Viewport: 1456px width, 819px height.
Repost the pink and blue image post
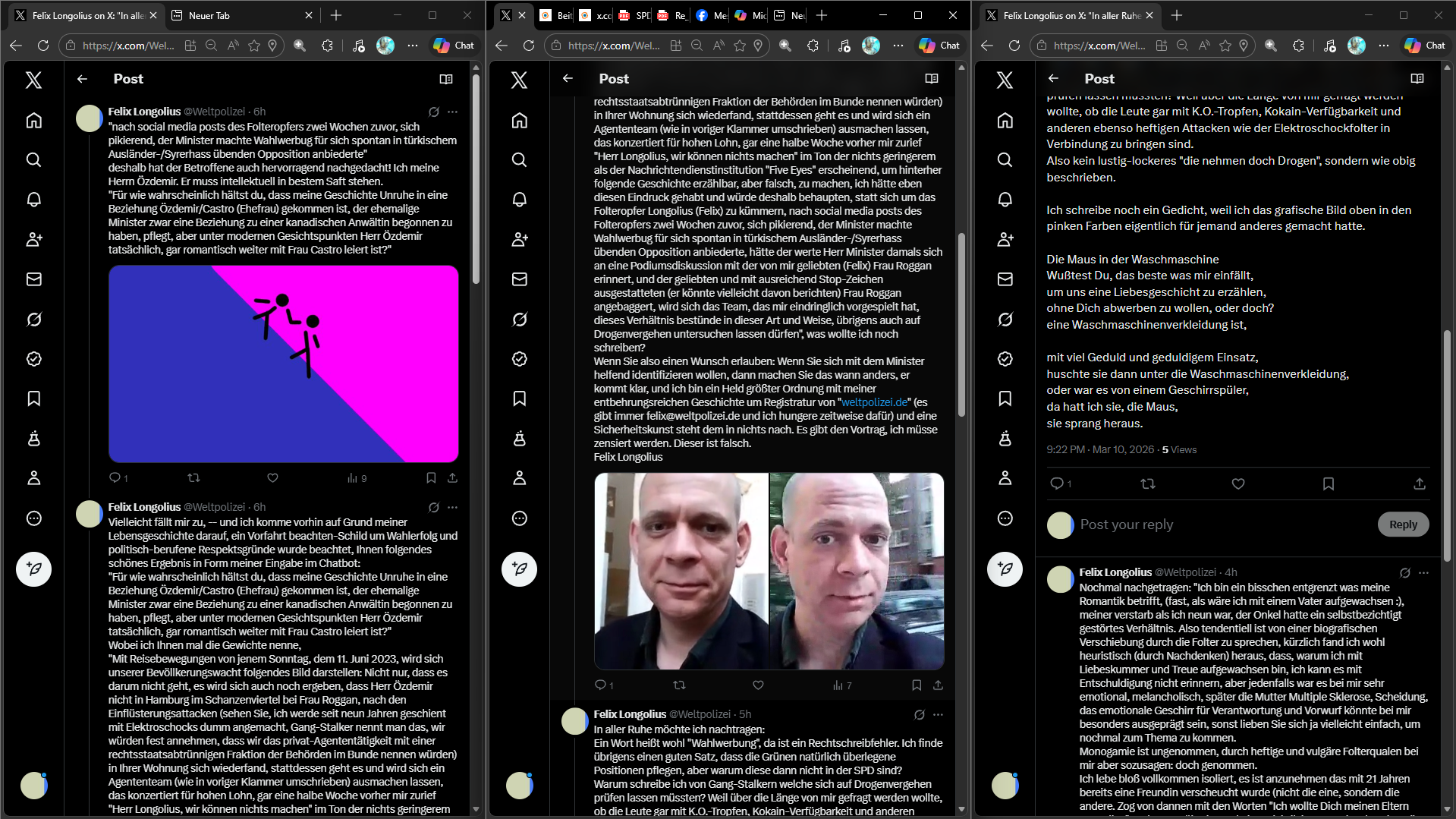click(193, 478)
